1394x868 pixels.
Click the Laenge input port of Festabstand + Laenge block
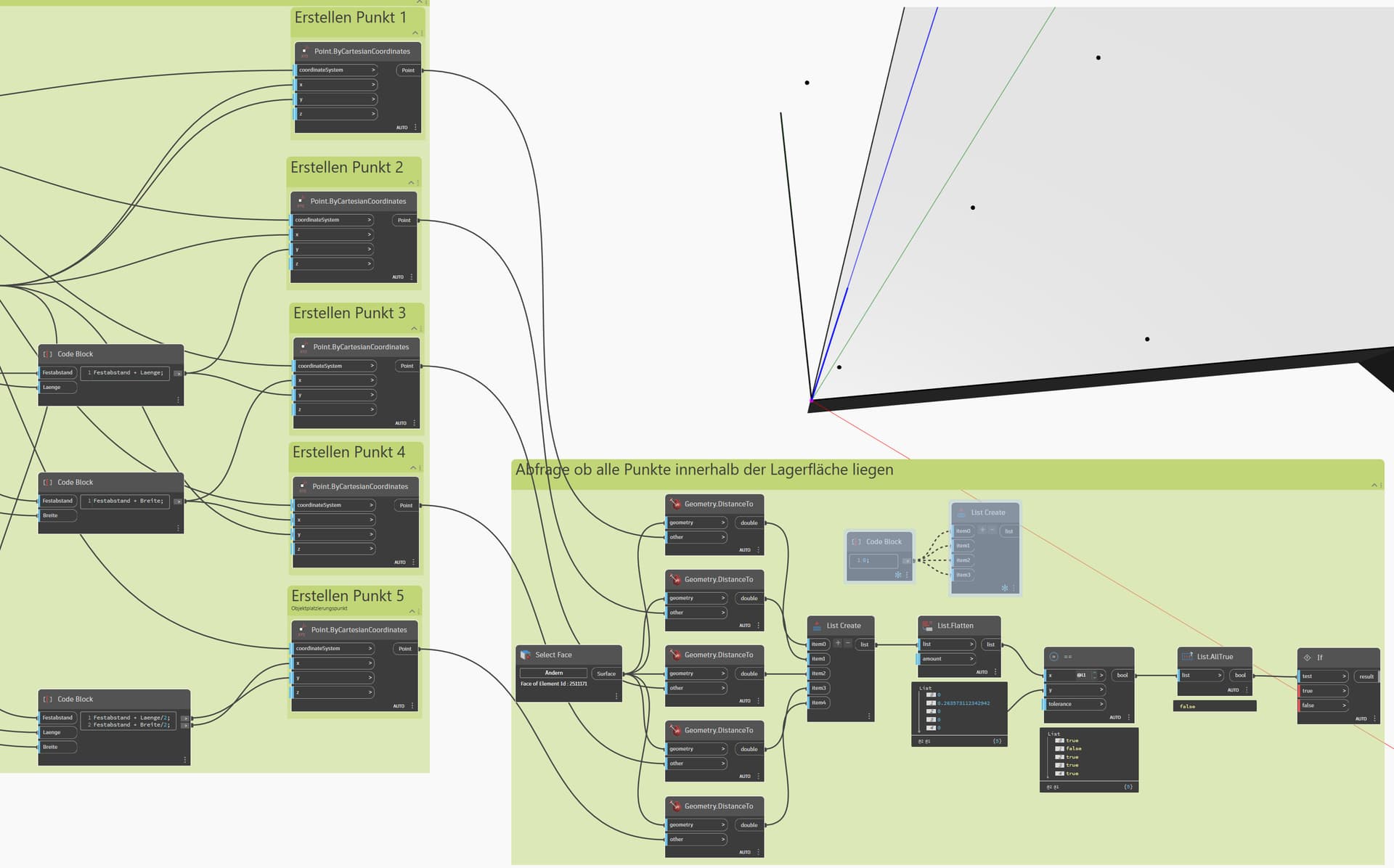click(58, 388)
